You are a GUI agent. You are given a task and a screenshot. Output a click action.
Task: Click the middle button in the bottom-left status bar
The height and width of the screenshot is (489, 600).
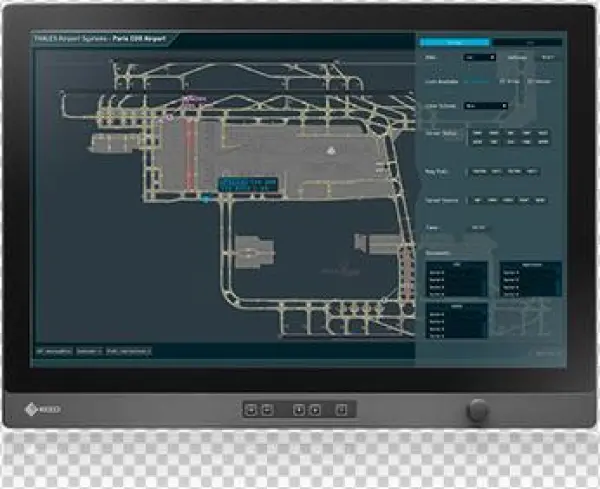pyautogui.click(x=89, y=351)
